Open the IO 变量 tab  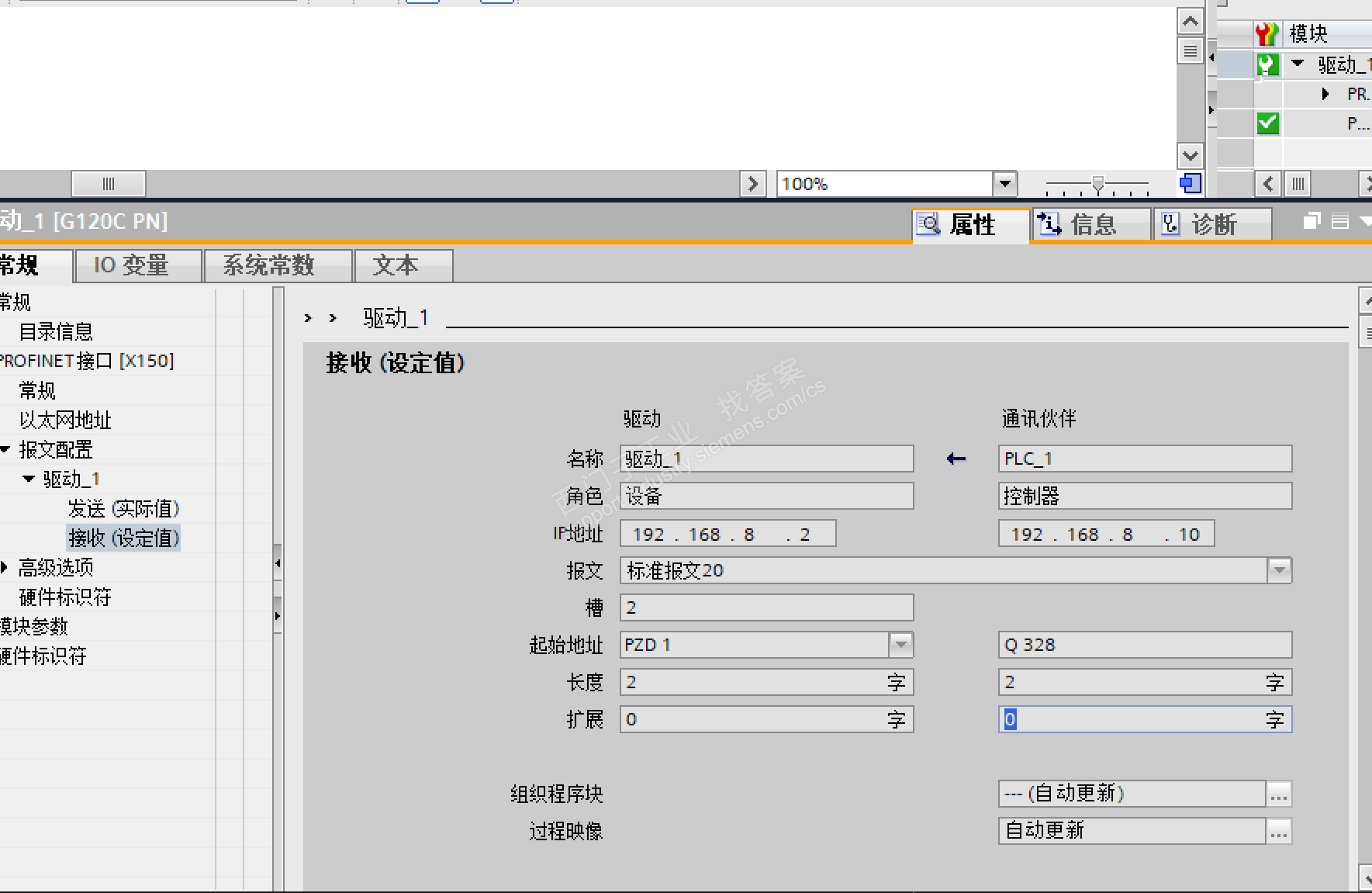(138, 265)
